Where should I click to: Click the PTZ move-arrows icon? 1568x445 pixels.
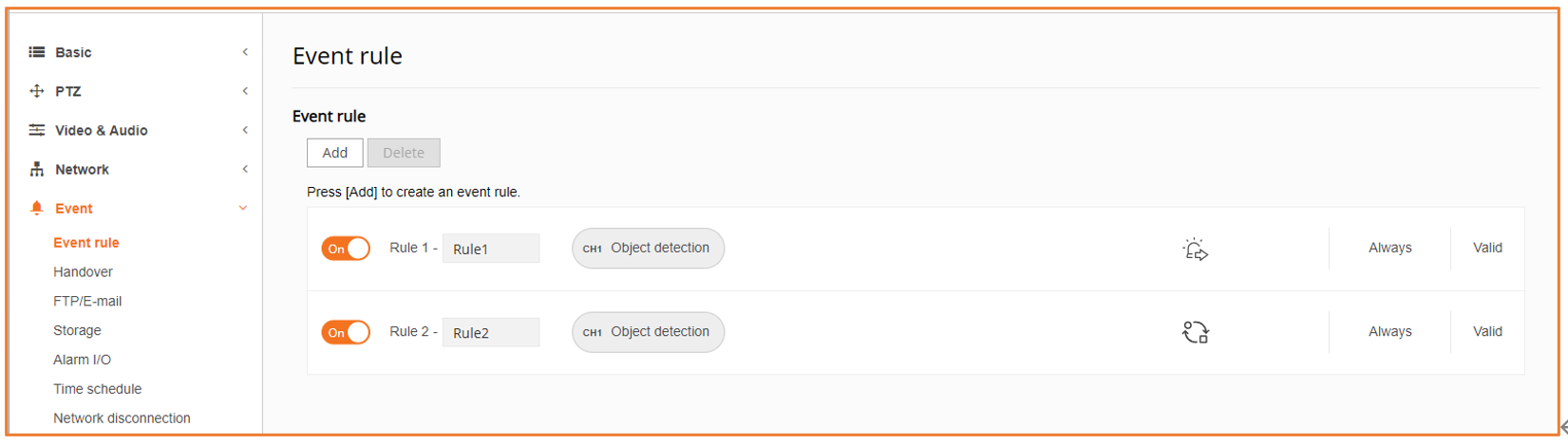click(x=37, y=91)
